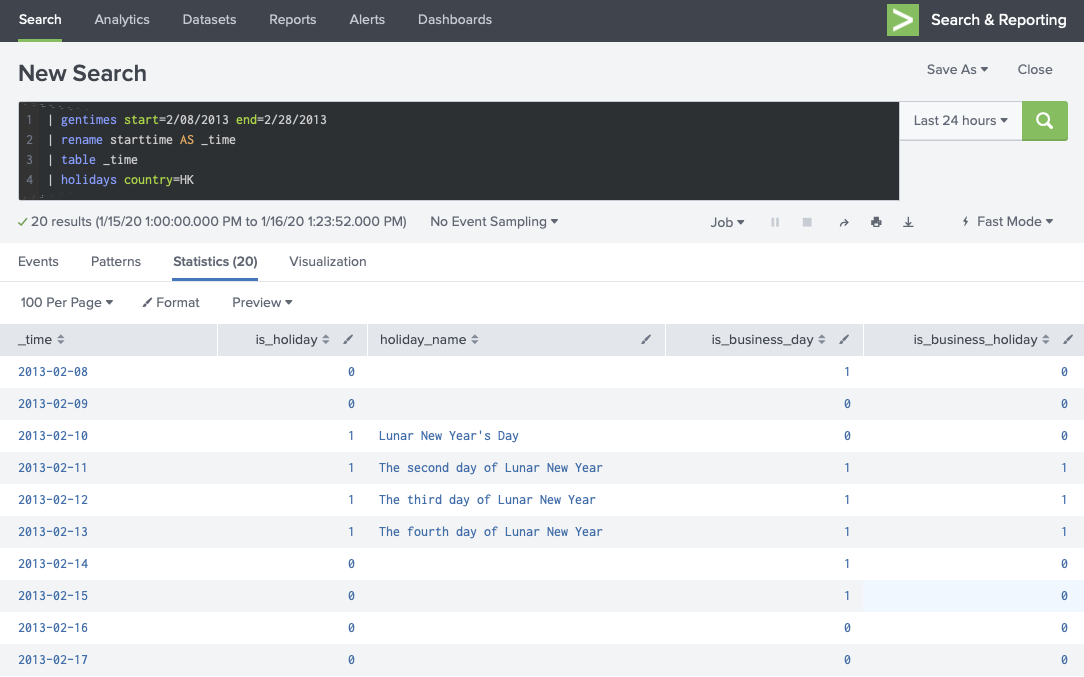Screen dimensions: 1084x677
Task: Sort by is_business_holiday column arrows
Action: [1045, 340]
